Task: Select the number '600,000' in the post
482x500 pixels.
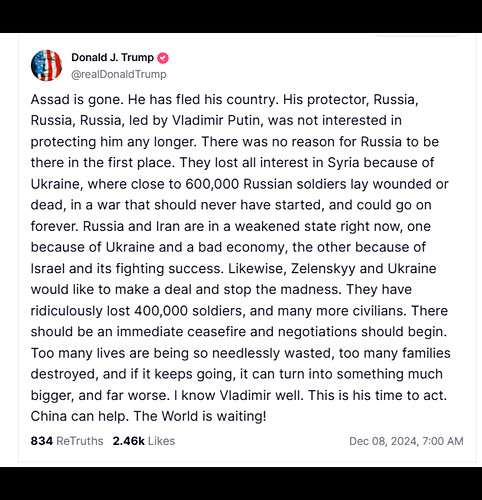Action: click(x=212, y=184)
